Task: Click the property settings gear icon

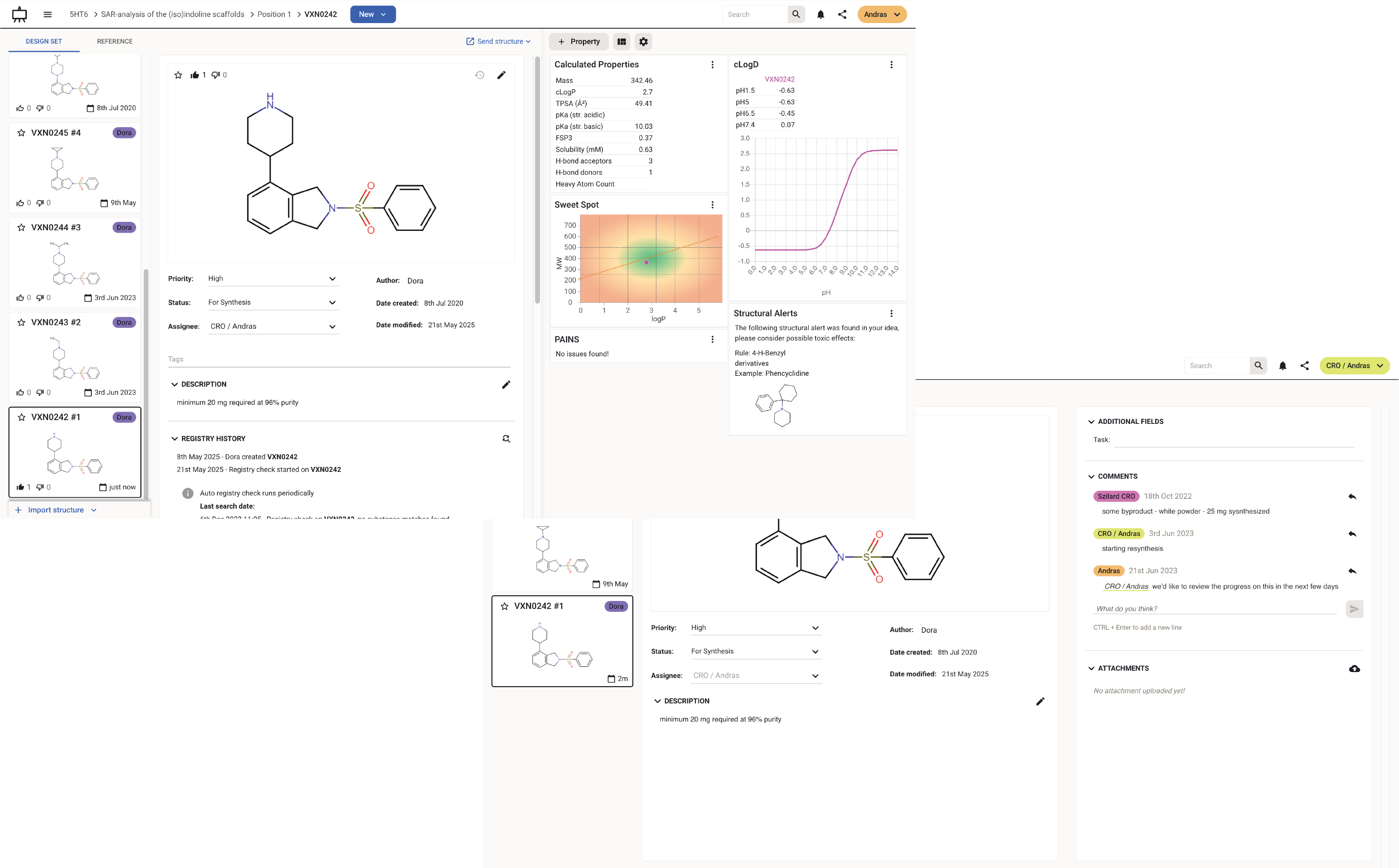Action: pos(643,41)
